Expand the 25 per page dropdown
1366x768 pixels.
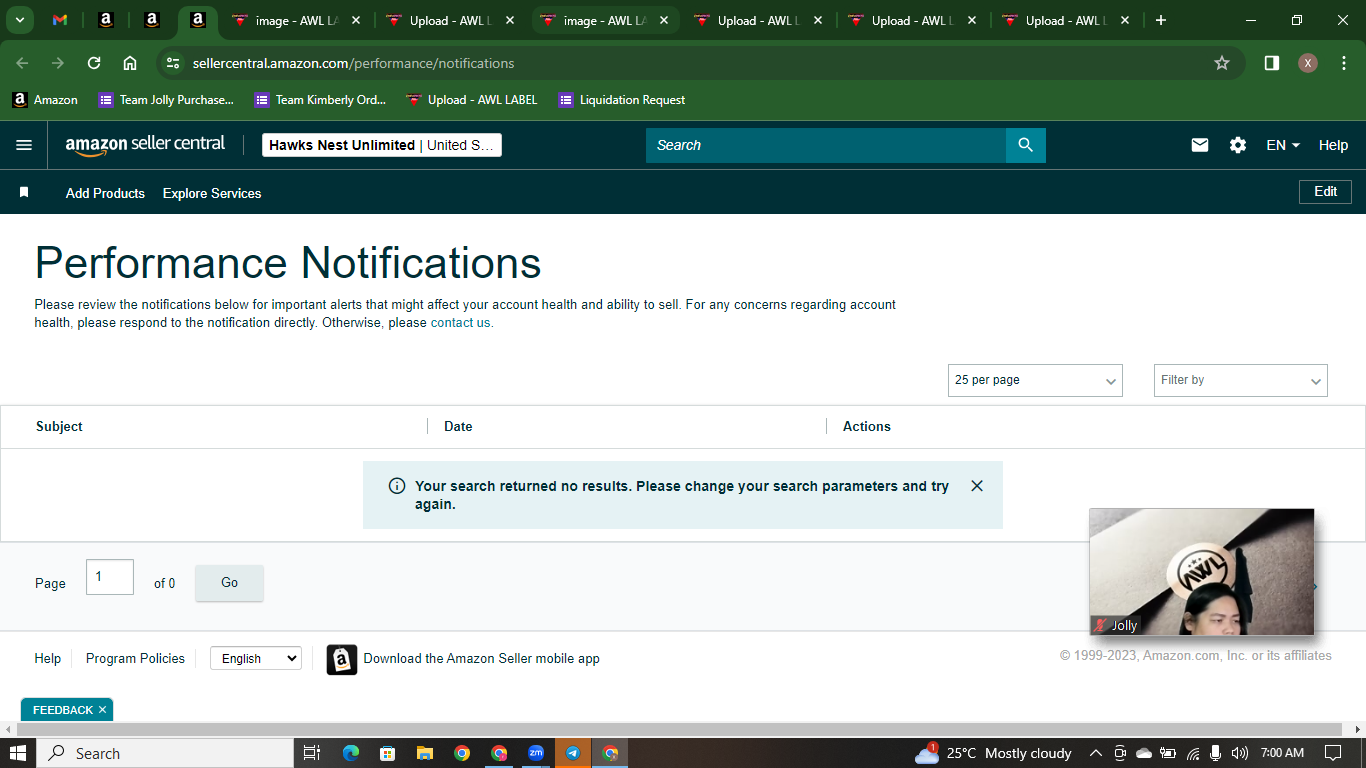point(1035,380)
